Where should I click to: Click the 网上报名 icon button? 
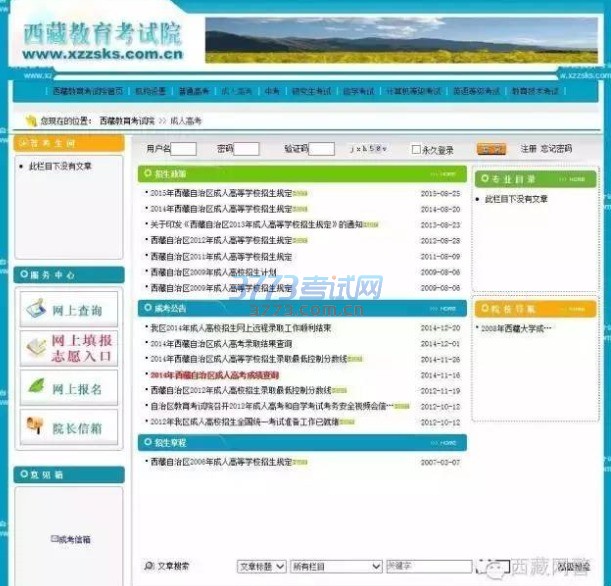pos(69,385)
